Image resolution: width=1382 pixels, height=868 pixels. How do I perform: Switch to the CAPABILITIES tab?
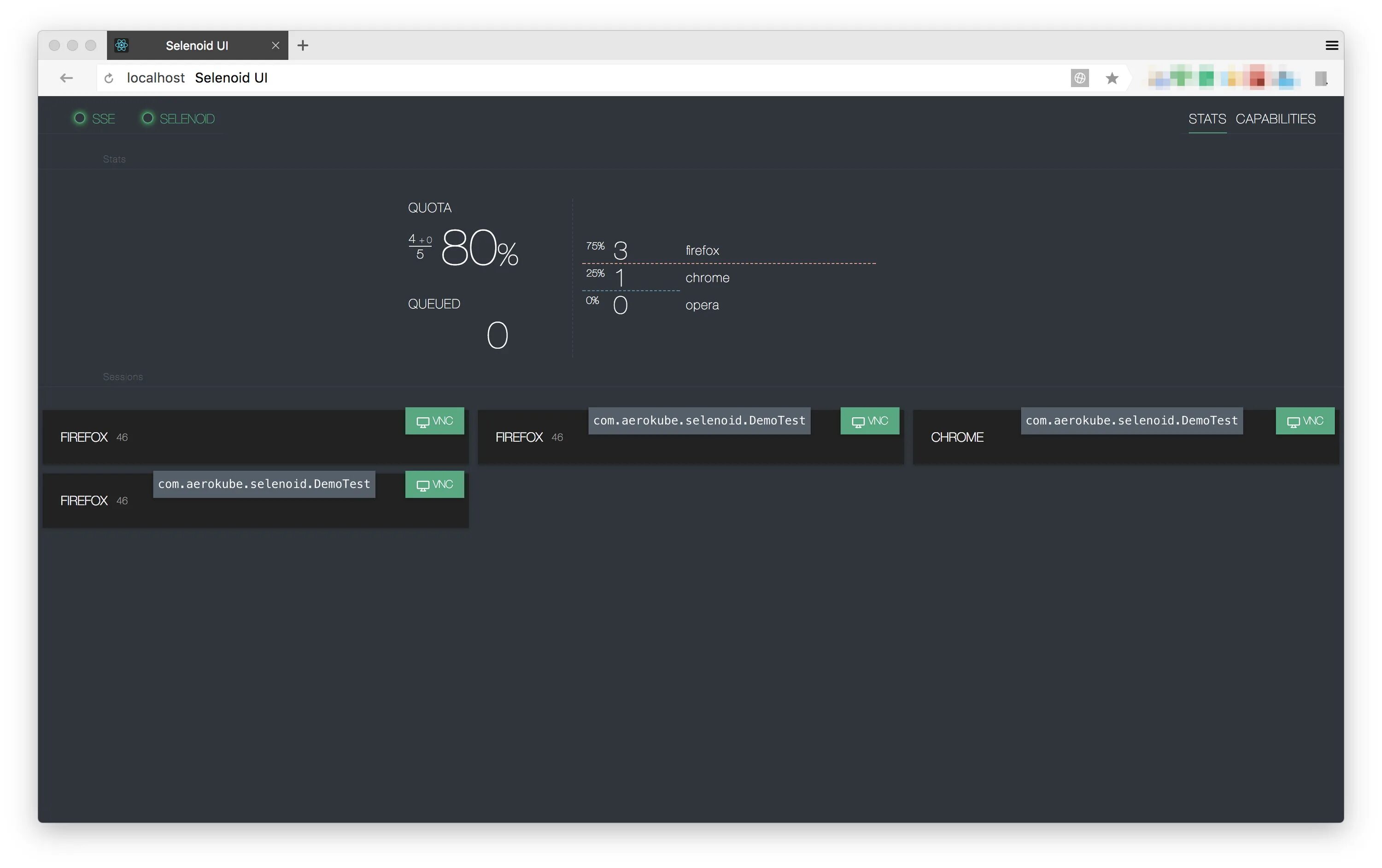coord(1276,119)
